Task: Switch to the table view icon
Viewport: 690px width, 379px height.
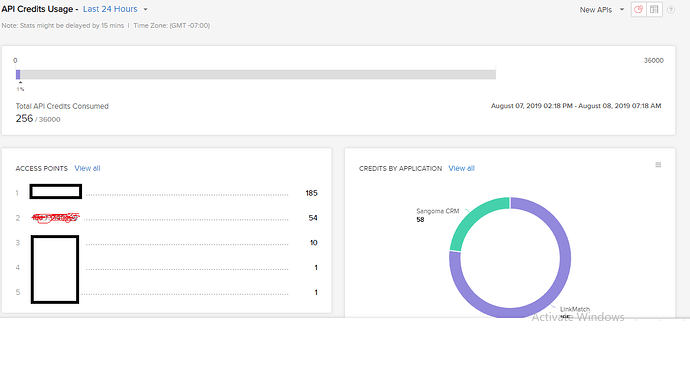Action: click(x=654, y=9)
